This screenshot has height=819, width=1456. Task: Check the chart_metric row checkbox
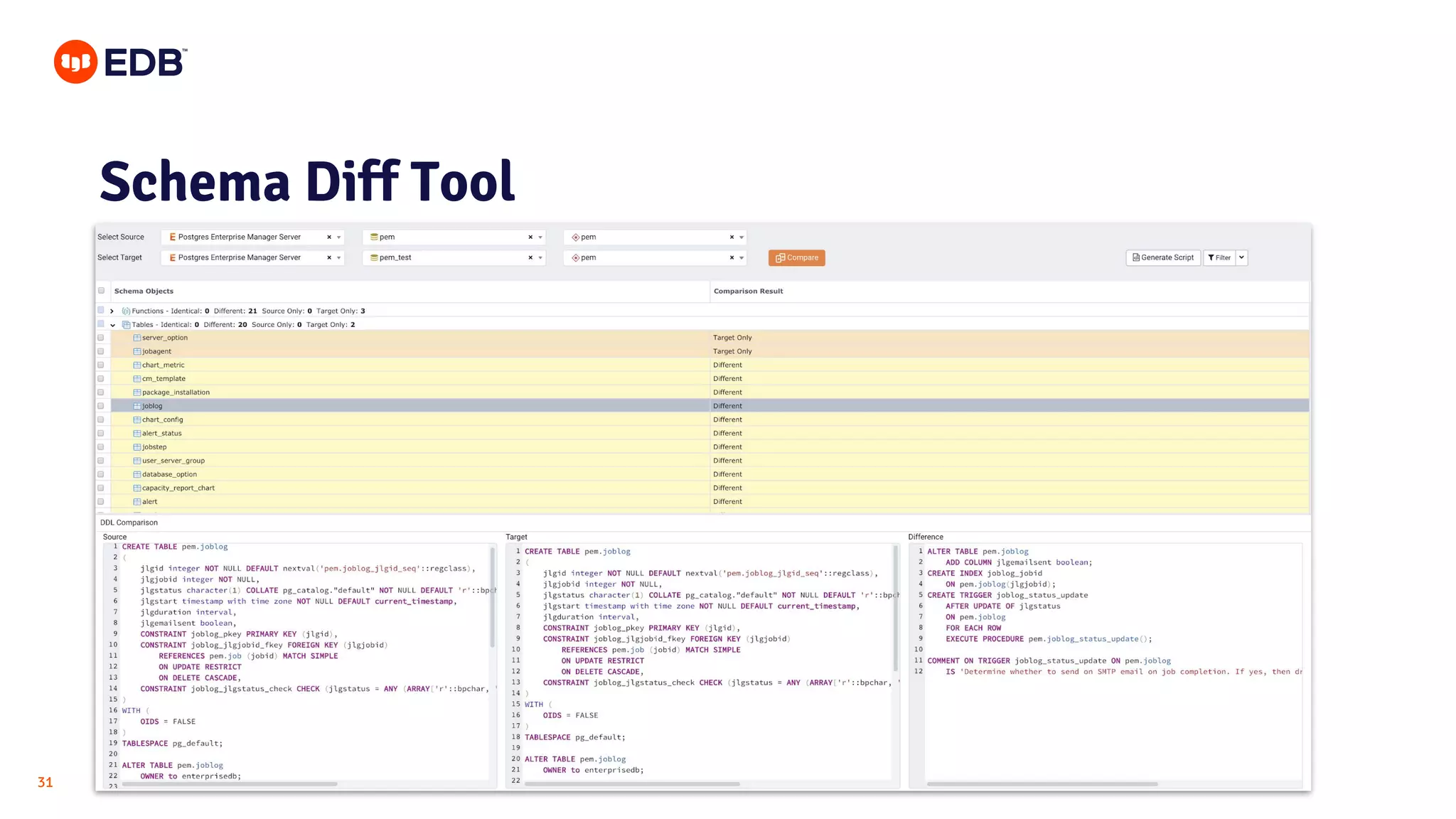(101, 365)
